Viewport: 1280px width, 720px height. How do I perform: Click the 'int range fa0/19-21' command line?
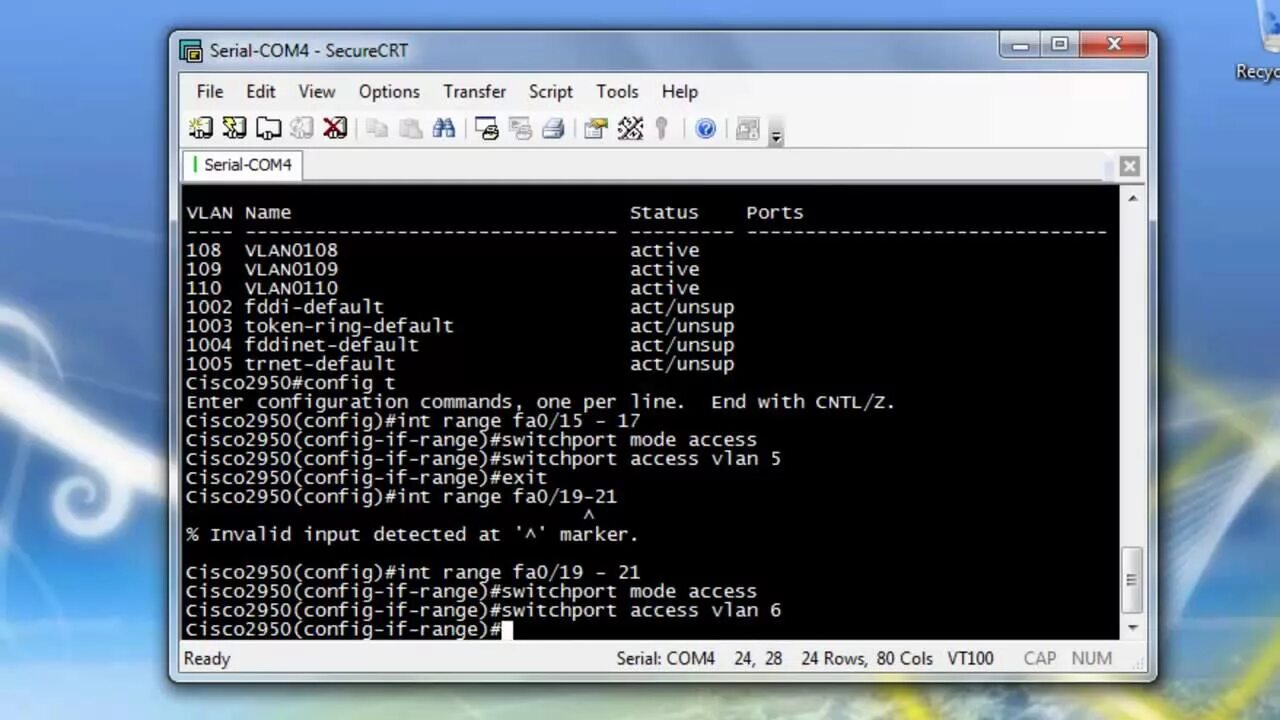click(401, 497)
